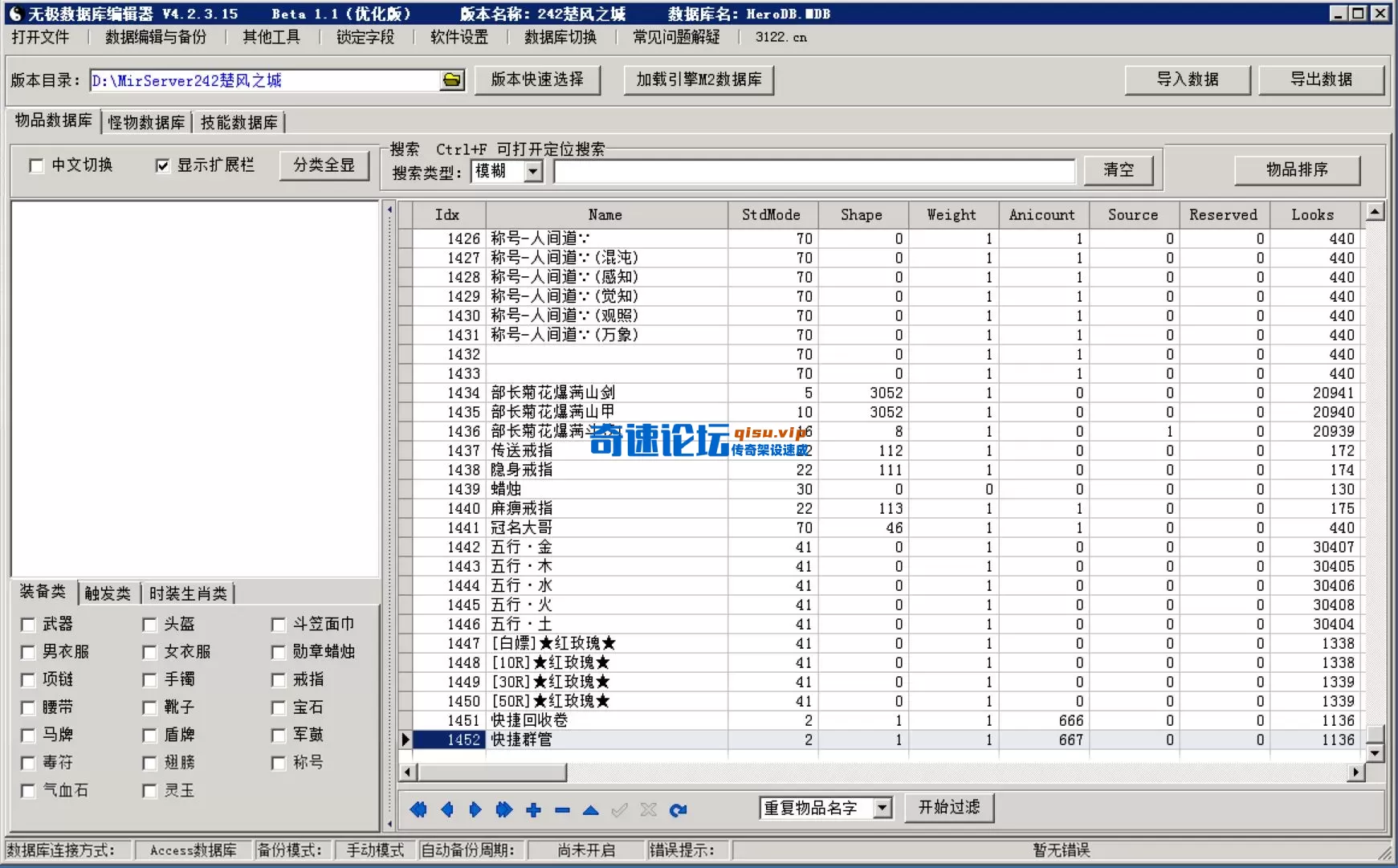Open the folder icon beside 版本目录 path

click(x=452, y=80)
